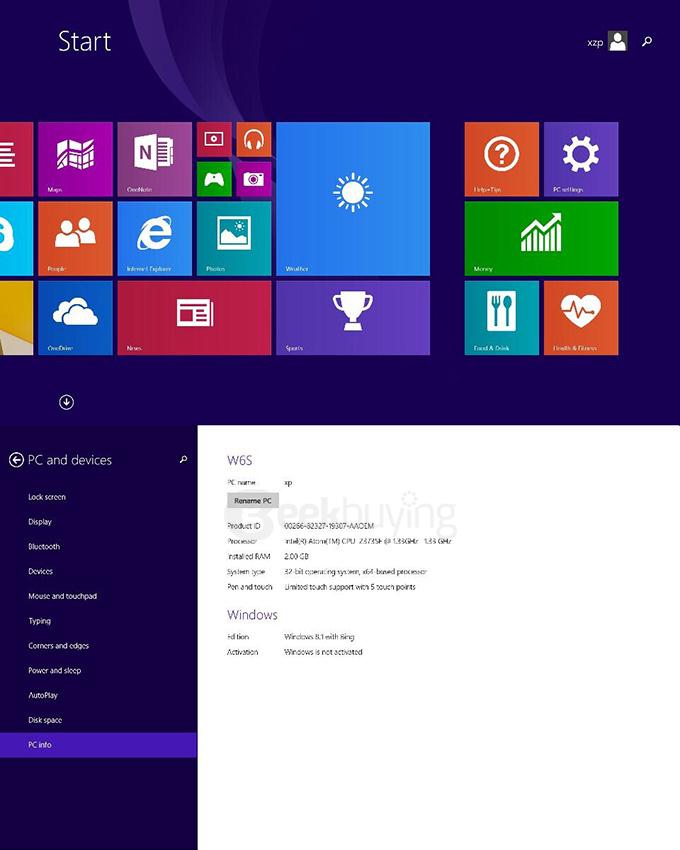Select PC info settings
Image resolution: width=680 pixels, height=850 pixels.
[x=98, y=745]
